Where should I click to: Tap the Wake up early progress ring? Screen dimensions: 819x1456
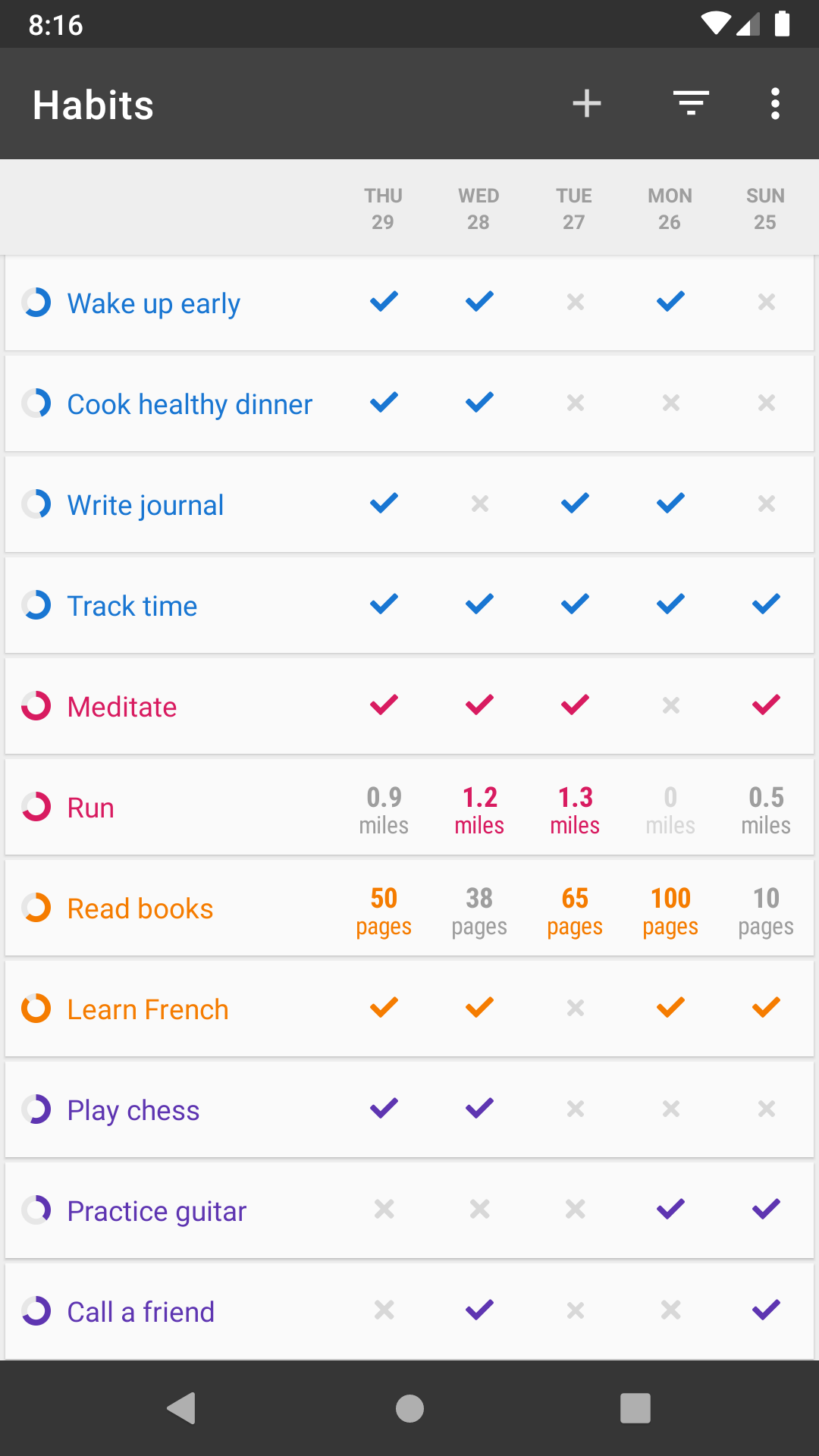pos(36,303)
